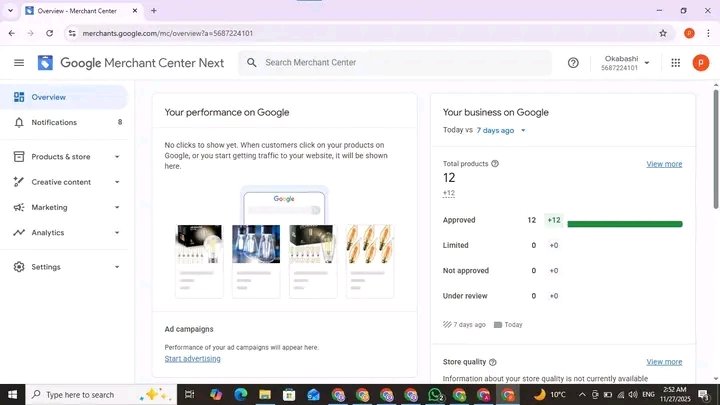Select the Overview - Merchant Center tab
This screenshot has width=720, height=405.
pos(83,11)
